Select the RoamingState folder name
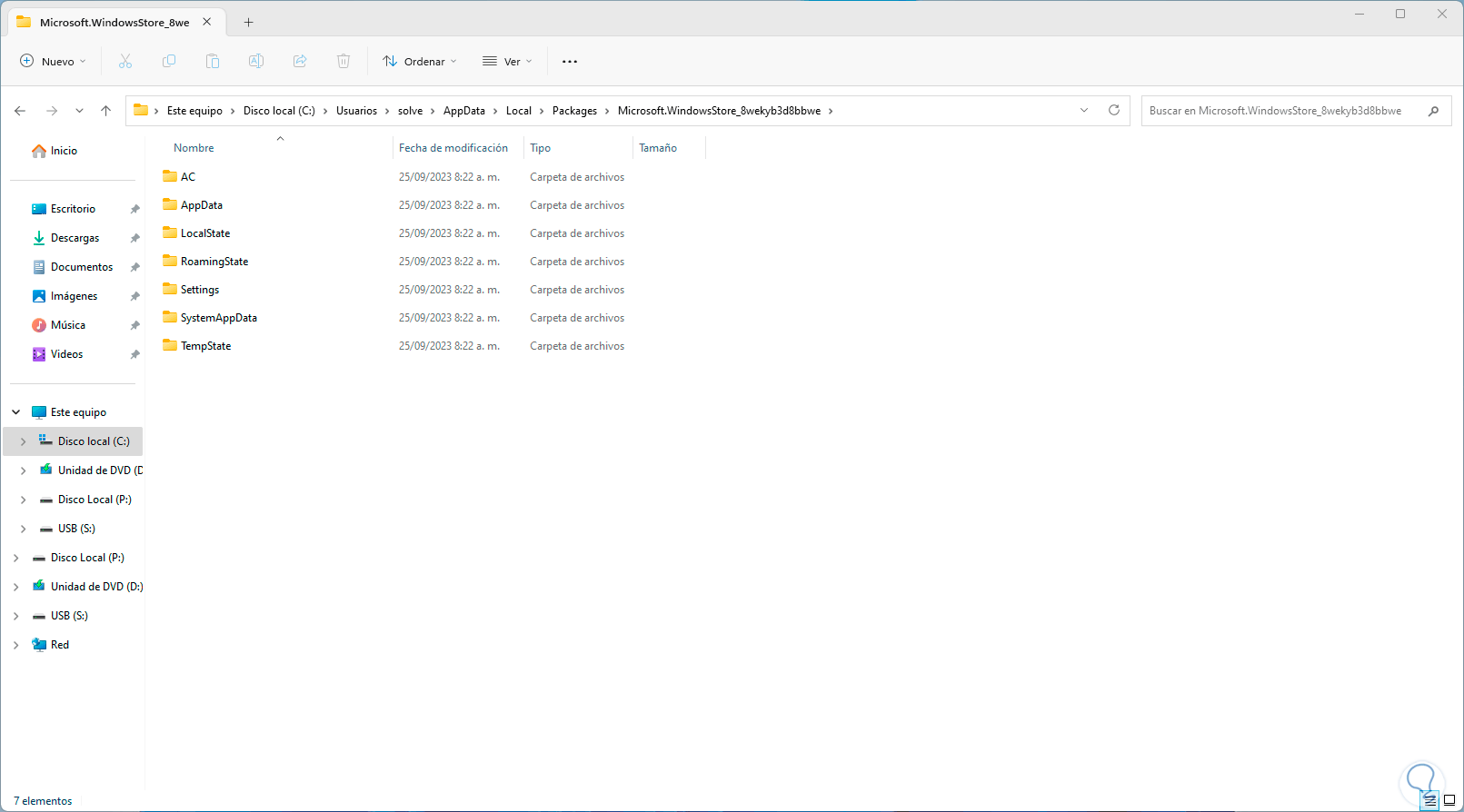The image size is (1464, 812). [214, 262]
